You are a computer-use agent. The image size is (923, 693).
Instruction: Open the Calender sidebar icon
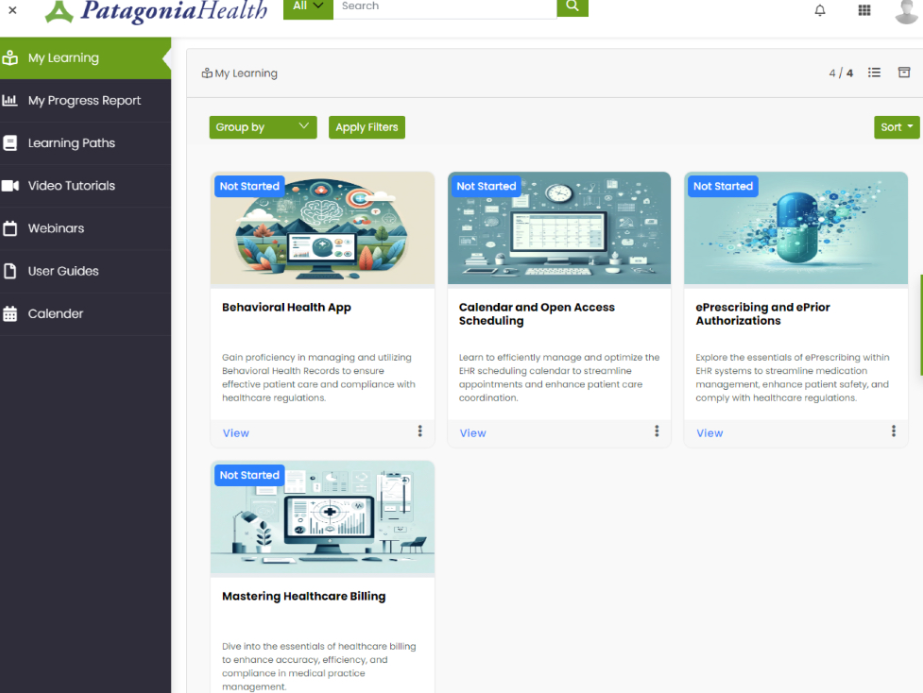(16, 314)
